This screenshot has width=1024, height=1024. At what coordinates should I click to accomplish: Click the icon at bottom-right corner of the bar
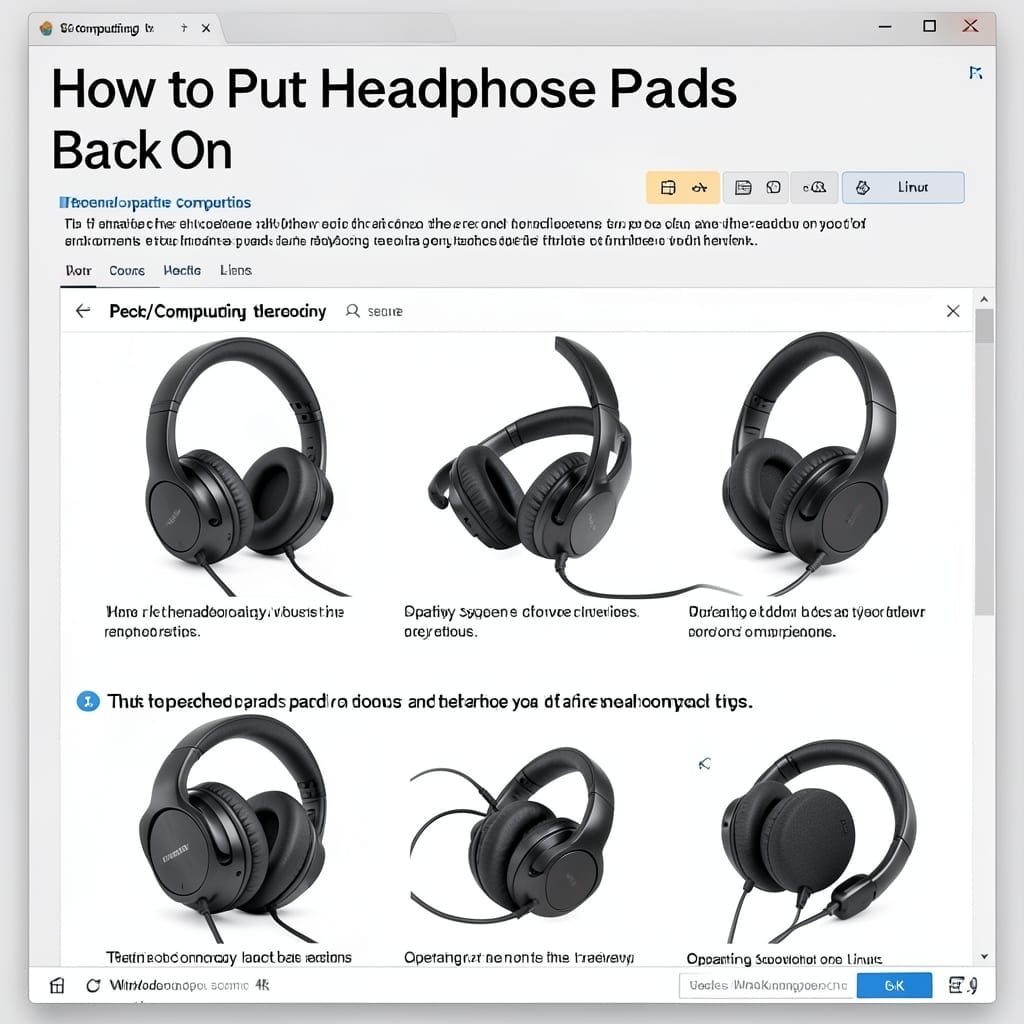pos(963,985)
